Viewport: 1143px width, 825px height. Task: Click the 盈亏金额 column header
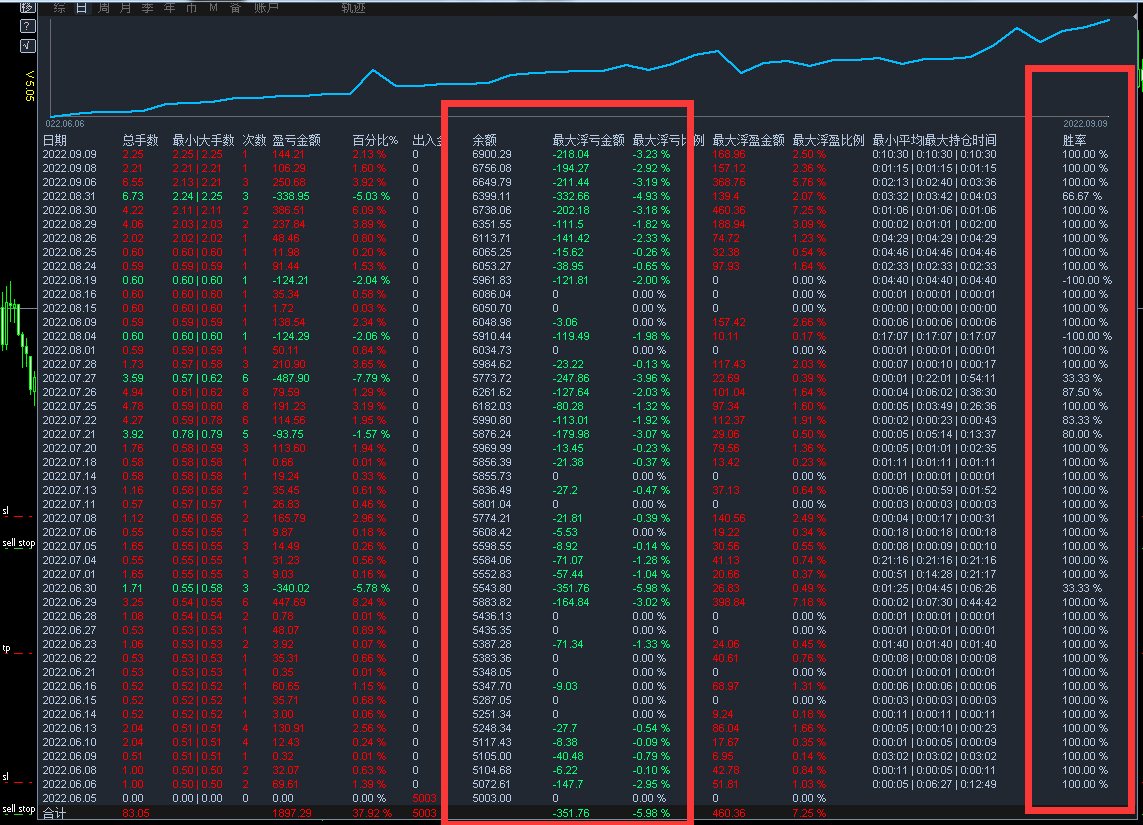click(297, 140)
